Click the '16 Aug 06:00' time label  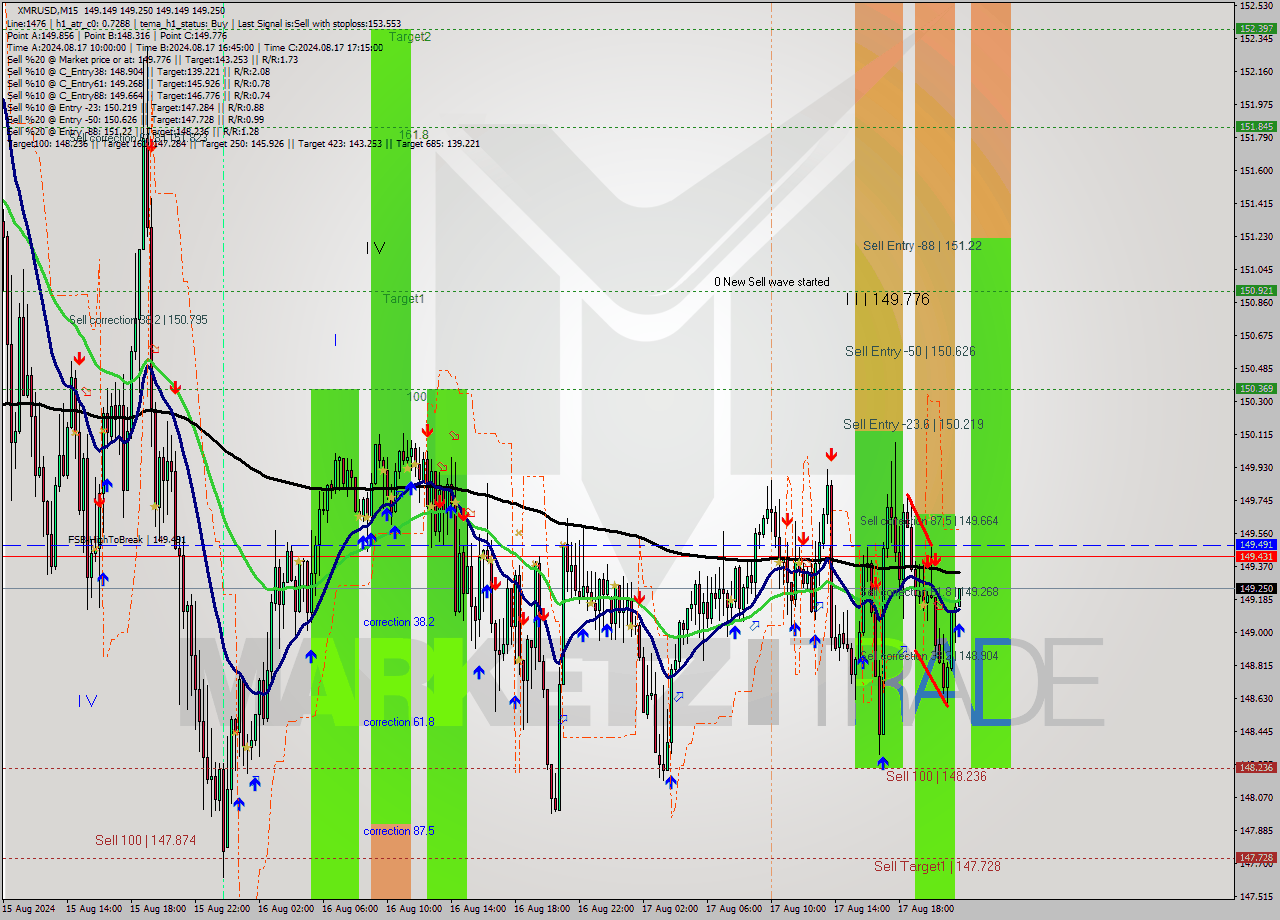coord(350,909)
